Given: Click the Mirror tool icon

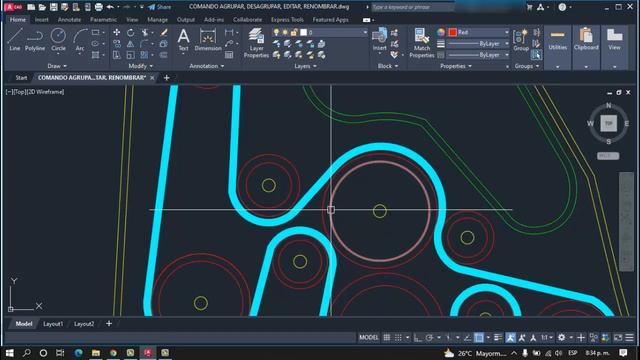Looking at the screenshot, I should pyautogui.click(x=130, y=44).
